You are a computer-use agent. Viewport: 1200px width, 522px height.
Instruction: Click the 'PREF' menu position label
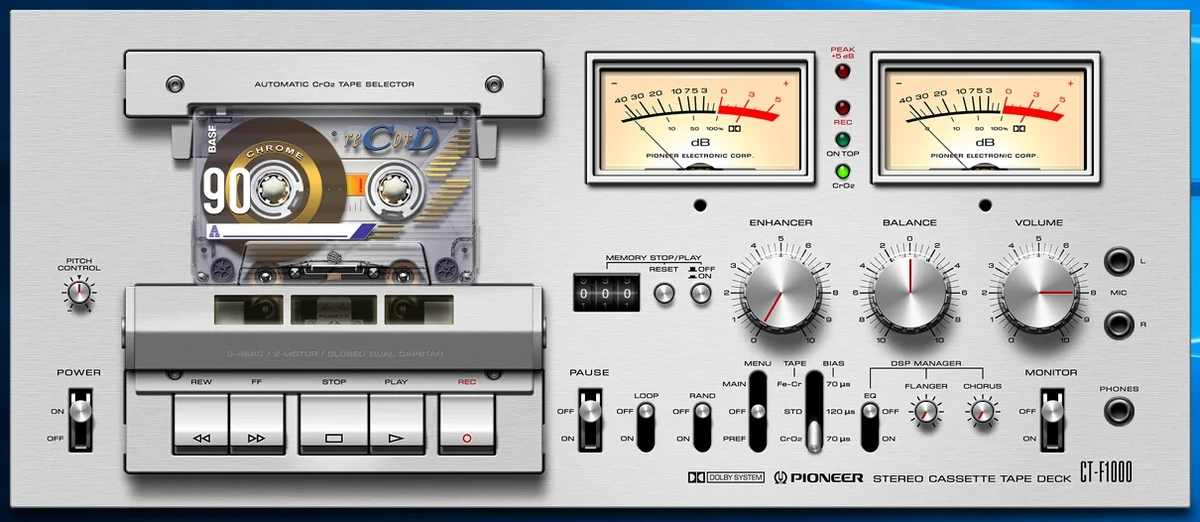[x=735, y=439]
